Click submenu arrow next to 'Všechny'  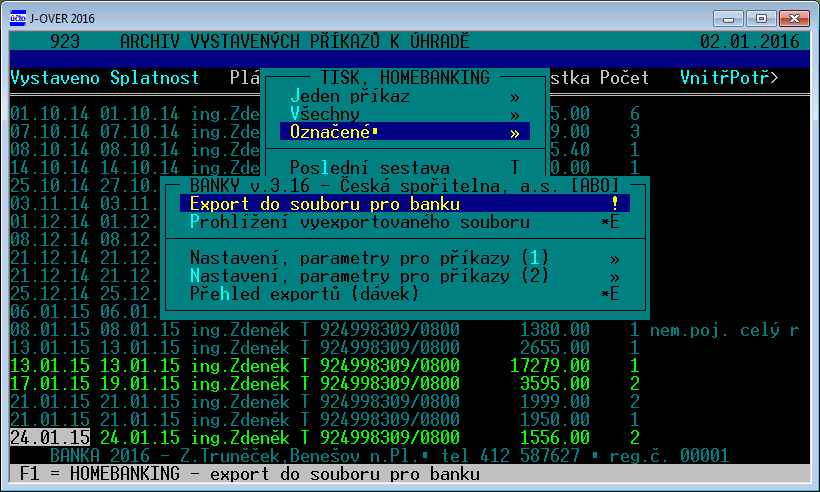(515, 115)
